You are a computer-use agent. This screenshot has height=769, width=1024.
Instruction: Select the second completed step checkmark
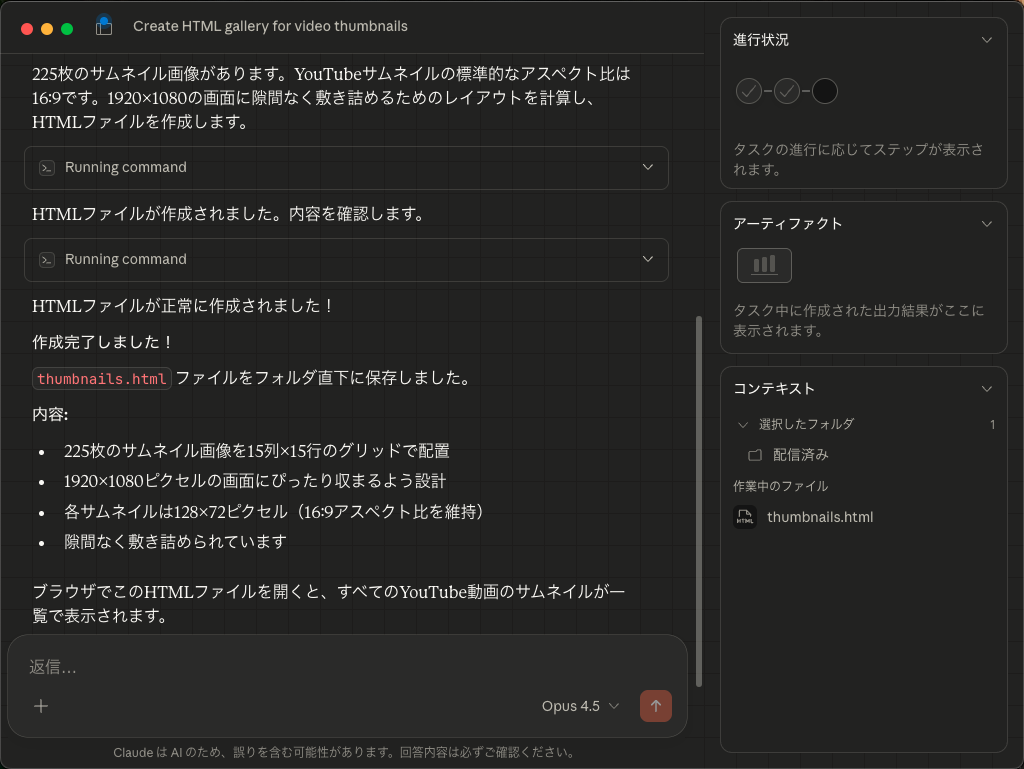pos(787,92)
